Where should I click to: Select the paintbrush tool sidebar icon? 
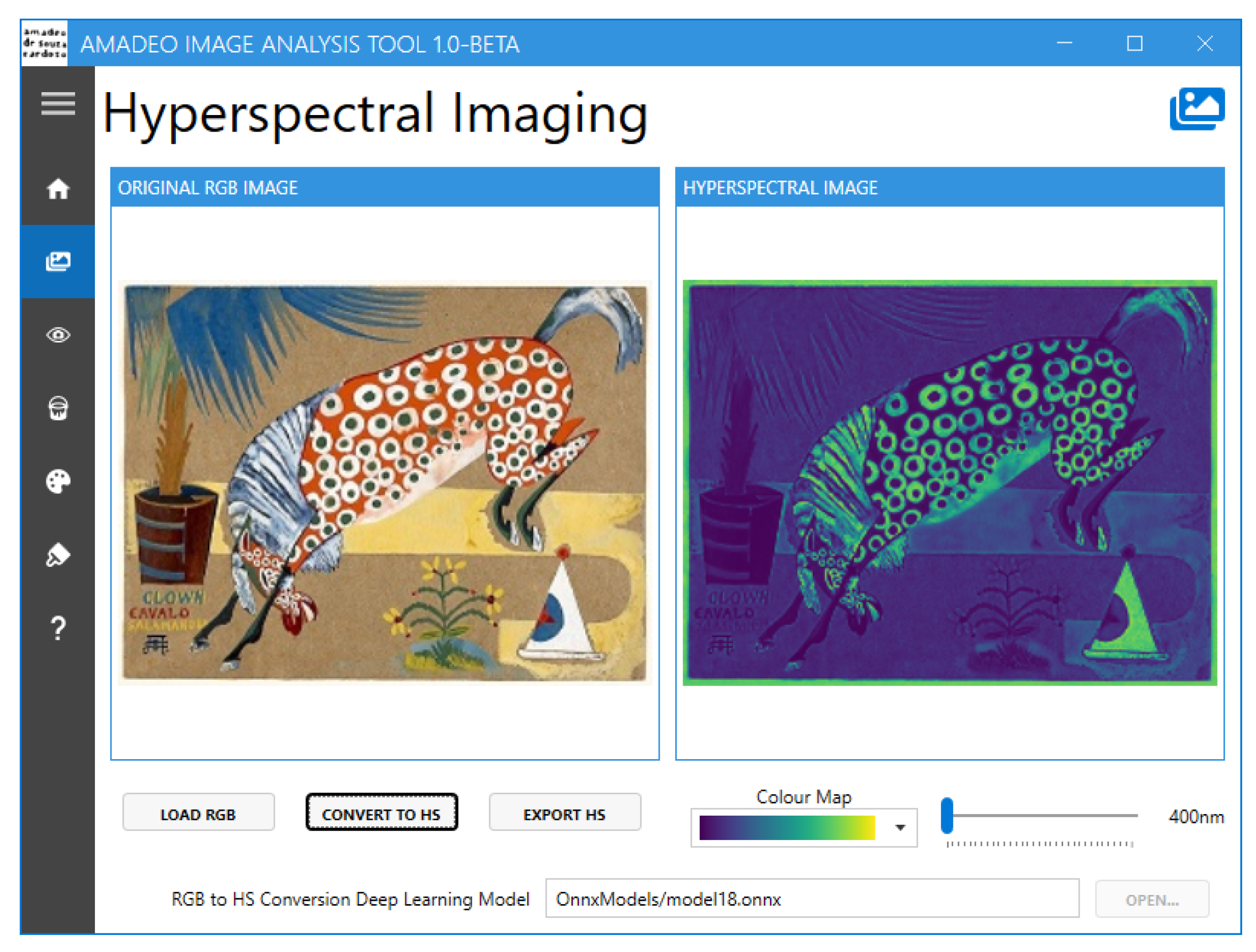click(x=58, y=555)
